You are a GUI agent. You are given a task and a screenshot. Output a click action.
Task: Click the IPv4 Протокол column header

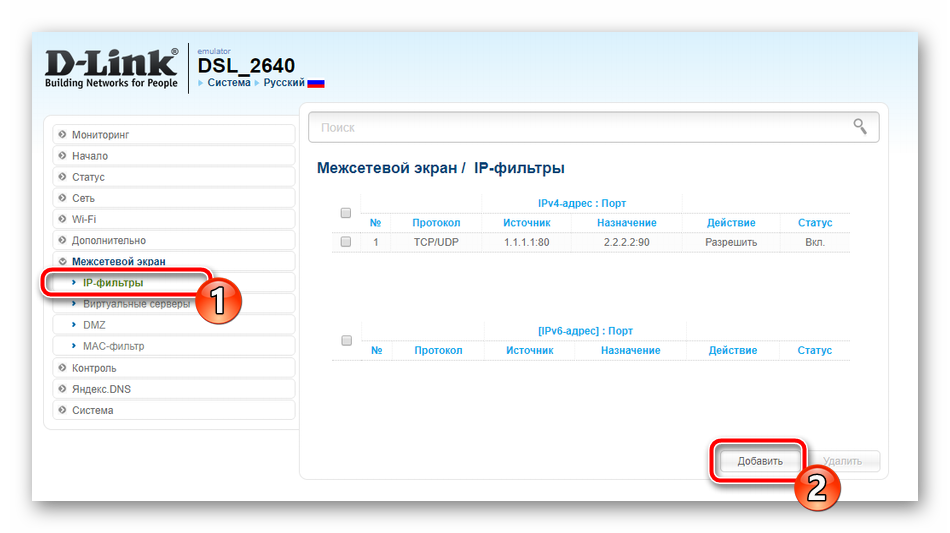436,223
